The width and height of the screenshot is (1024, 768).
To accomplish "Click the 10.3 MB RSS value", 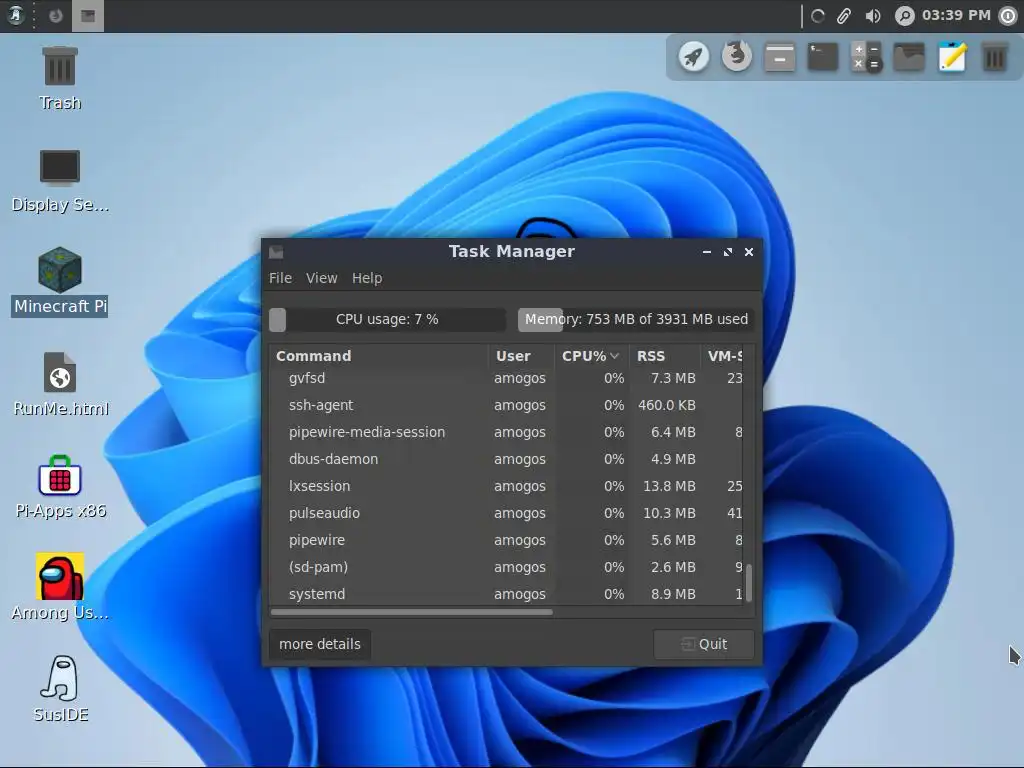I will click(669, 513).
